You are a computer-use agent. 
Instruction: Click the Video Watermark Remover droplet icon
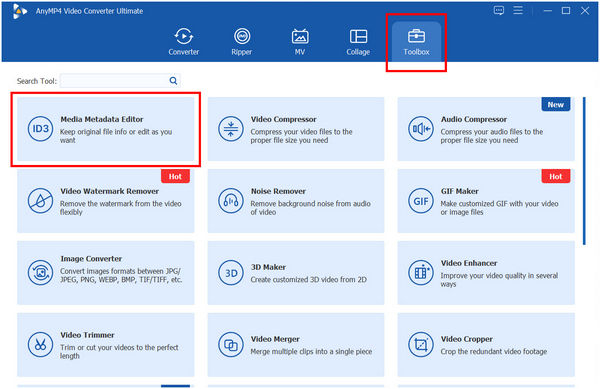40,201
